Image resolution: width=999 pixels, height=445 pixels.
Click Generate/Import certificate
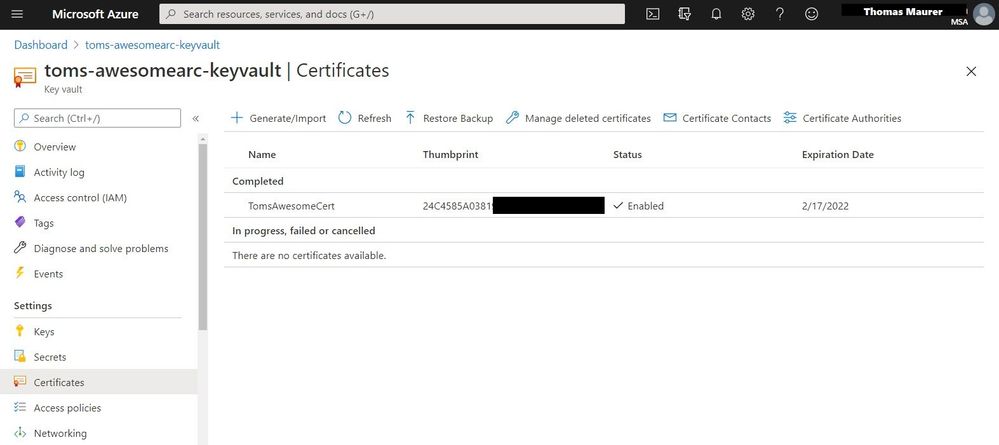click(x=278, y=118)
